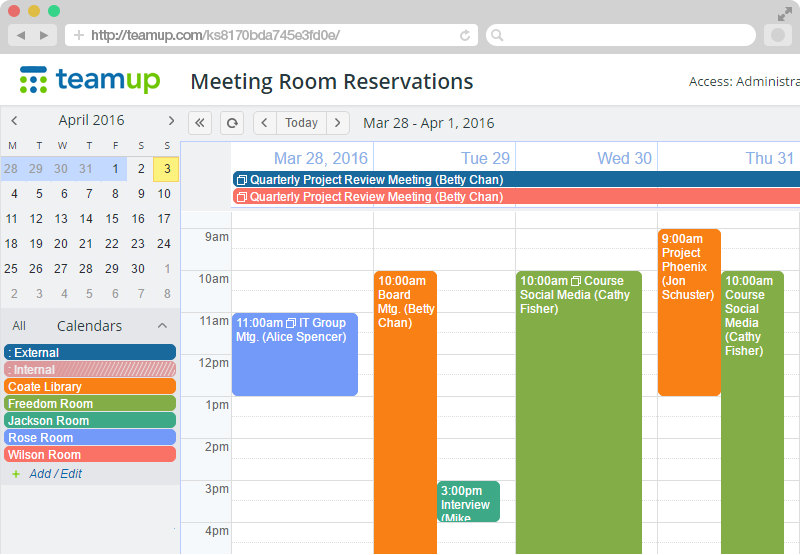Go to previous week with the left arrow beside Today
Image resolution: width=800 pixels, height=555 pixels.
click(x=265, y=123)
